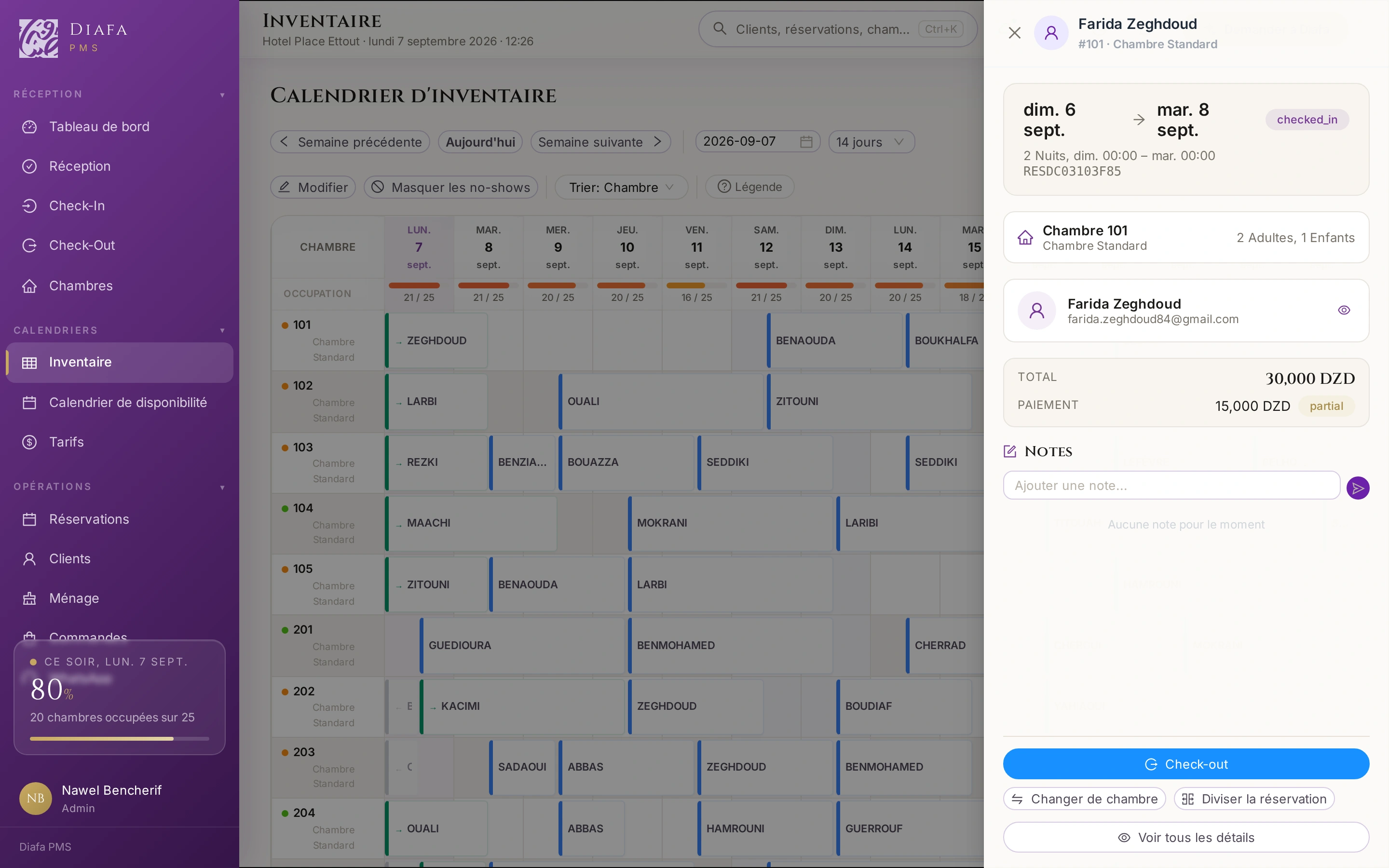
Task: Open the Légende help
Action: 749,187
